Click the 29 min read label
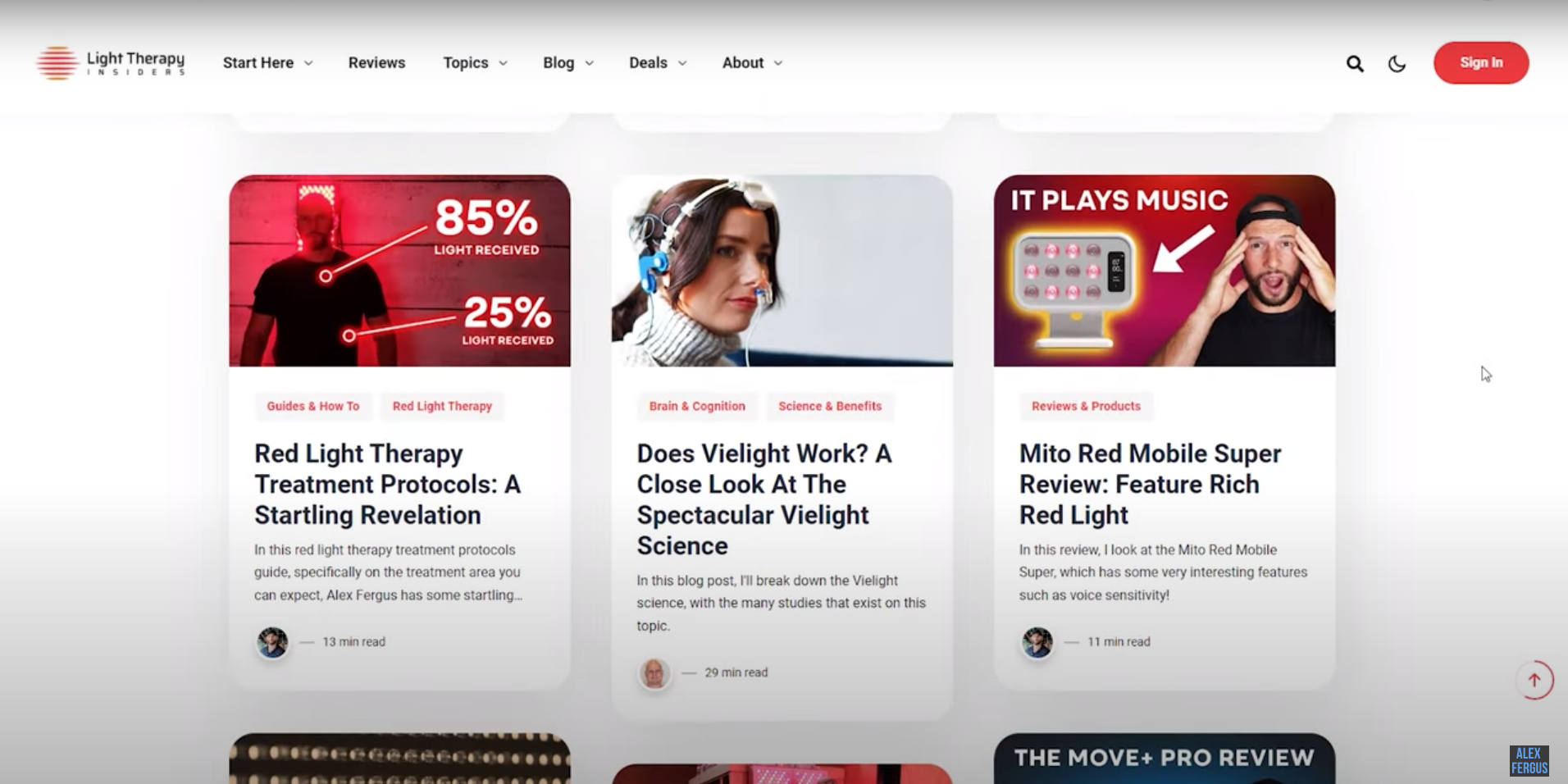The height and width of the screenshot is (784, 1568). 736,672
